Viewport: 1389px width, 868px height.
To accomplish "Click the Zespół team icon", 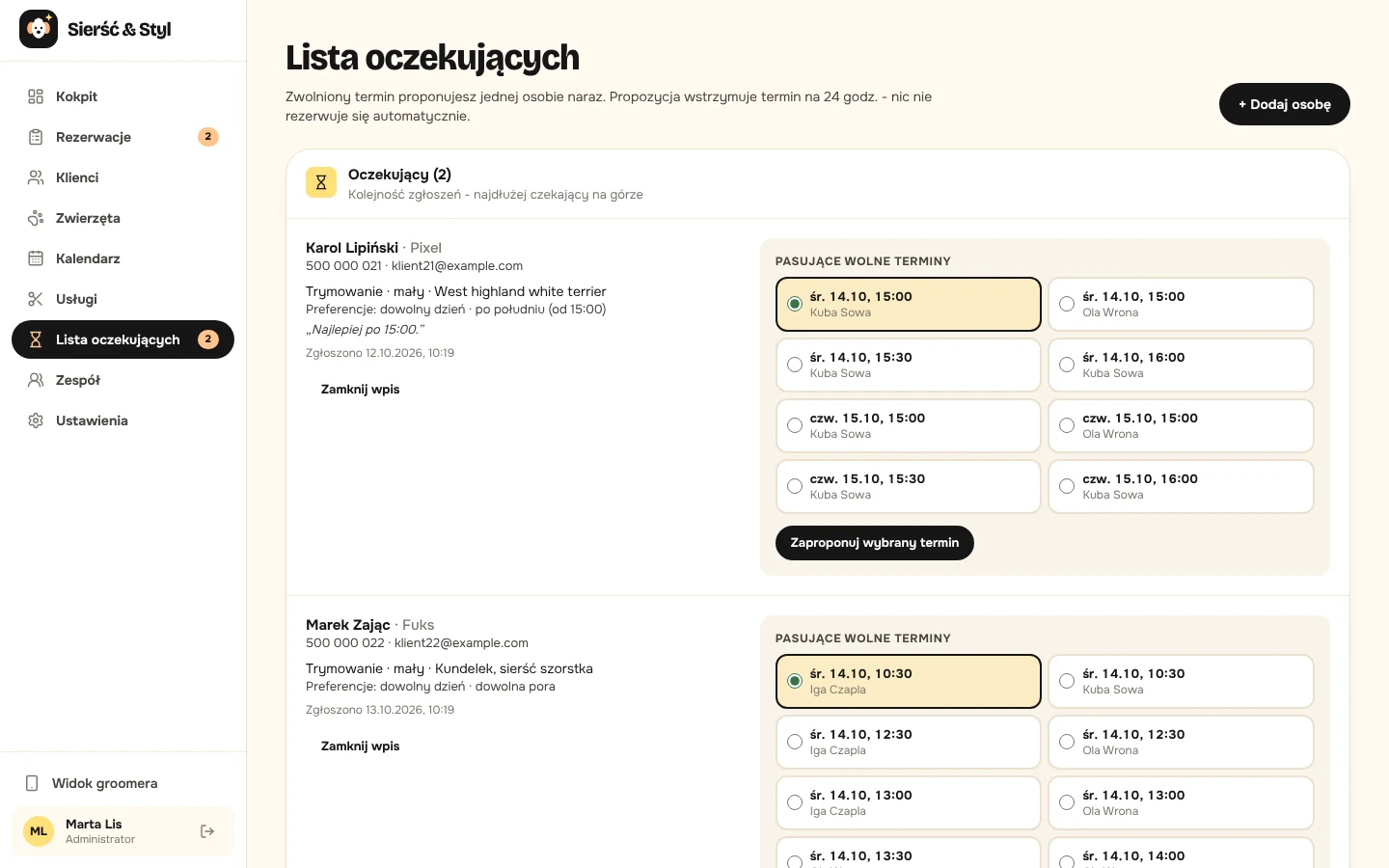I will 36,380.
